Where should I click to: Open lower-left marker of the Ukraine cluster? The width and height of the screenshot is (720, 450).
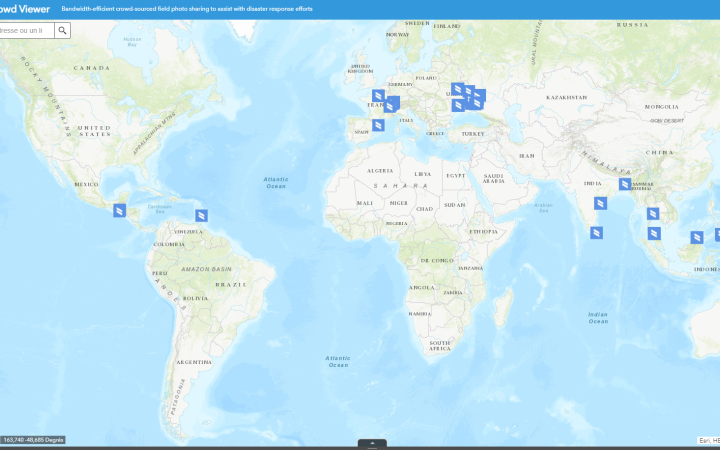(458, 106)
